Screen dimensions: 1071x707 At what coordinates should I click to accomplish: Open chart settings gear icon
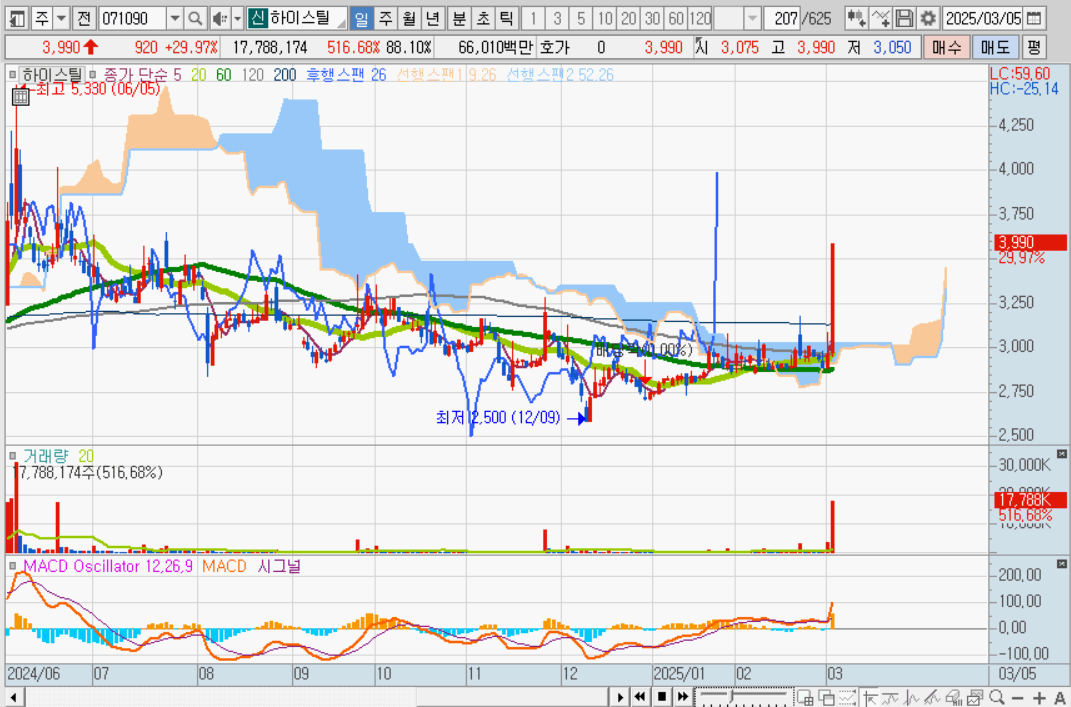coord(927,18)
